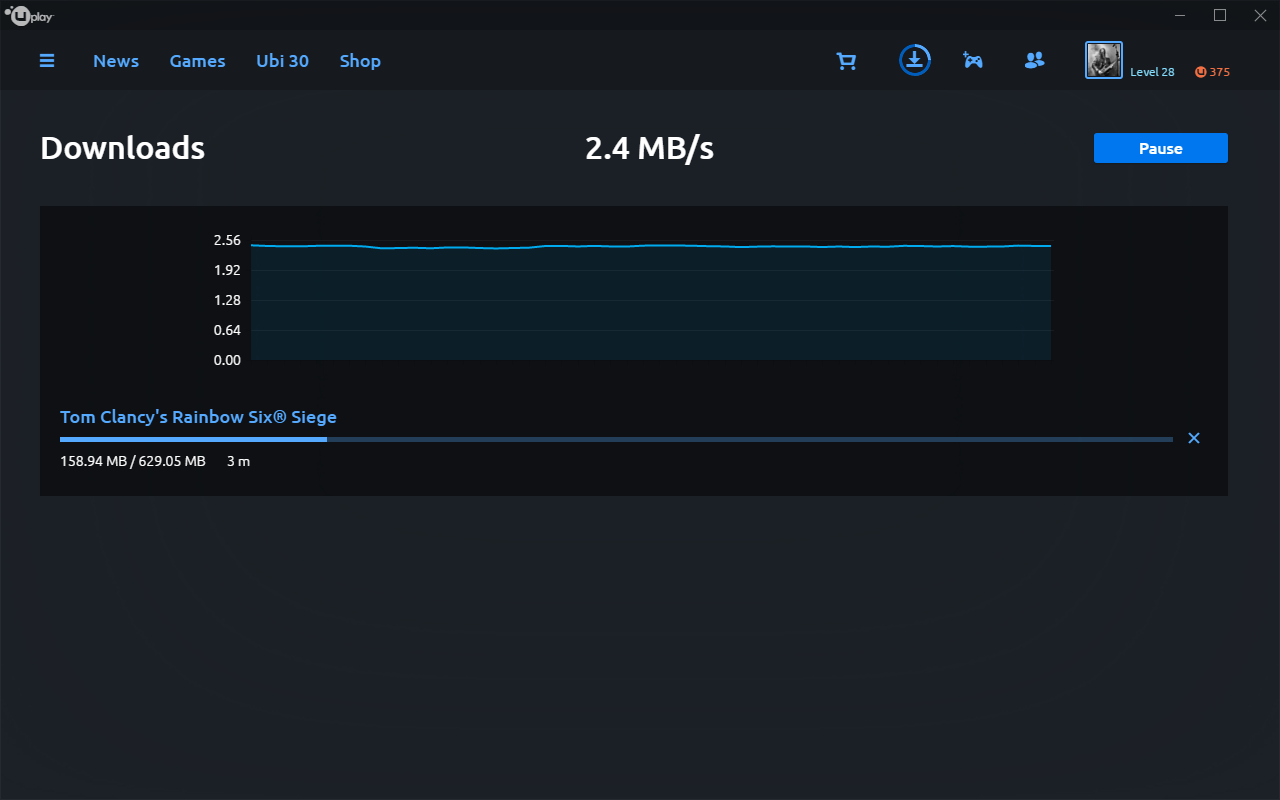Screen dimensions: 1280x800
Task: Click the 2.56 graph axis label
Action: [227, 240]
